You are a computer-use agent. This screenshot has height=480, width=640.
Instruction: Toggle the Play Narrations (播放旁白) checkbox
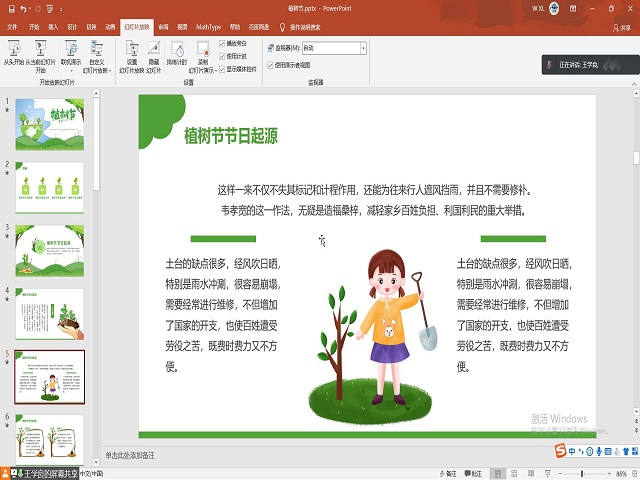(223, 45)
